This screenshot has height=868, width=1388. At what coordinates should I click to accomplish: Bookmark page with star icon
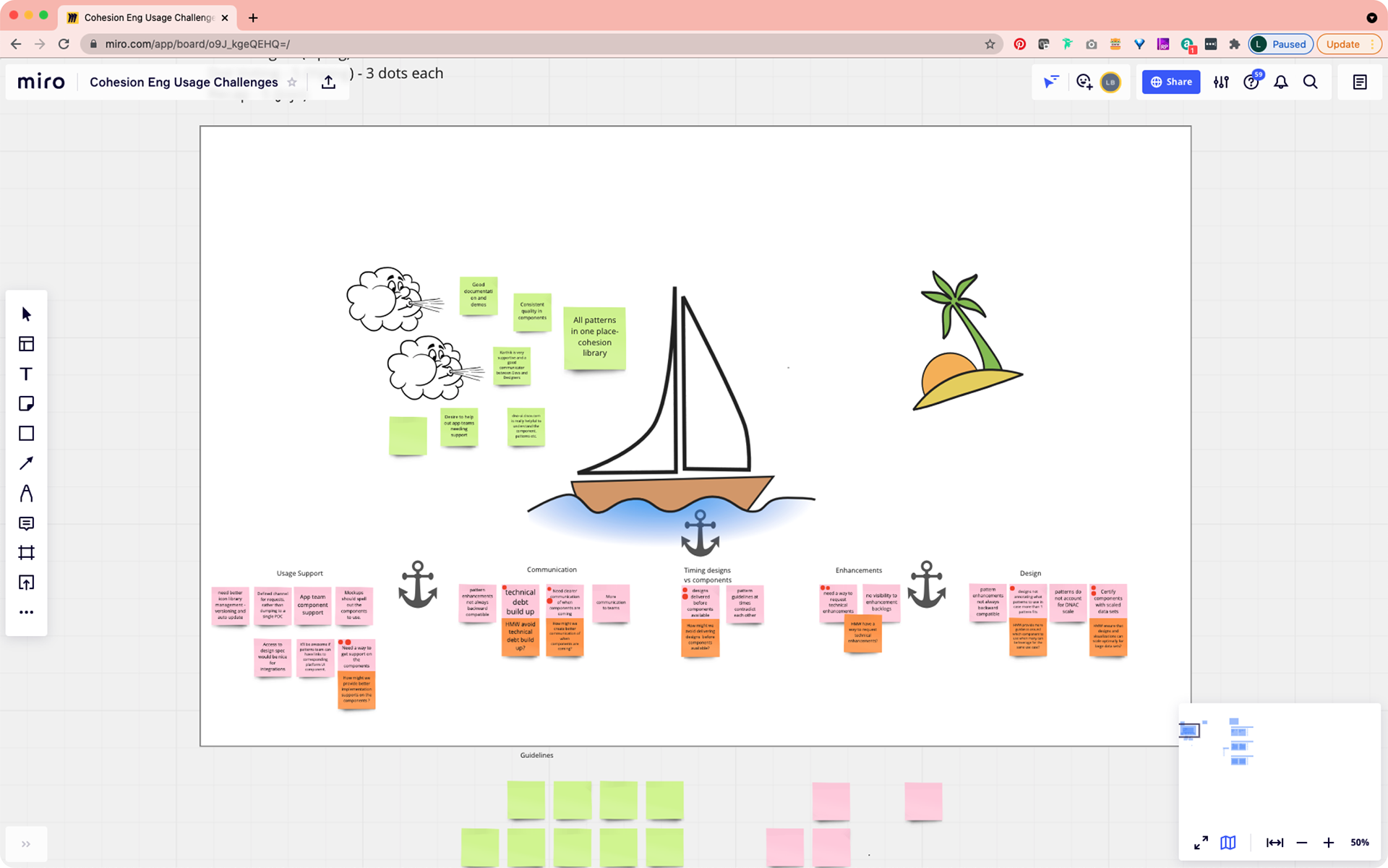pos(990,44)
